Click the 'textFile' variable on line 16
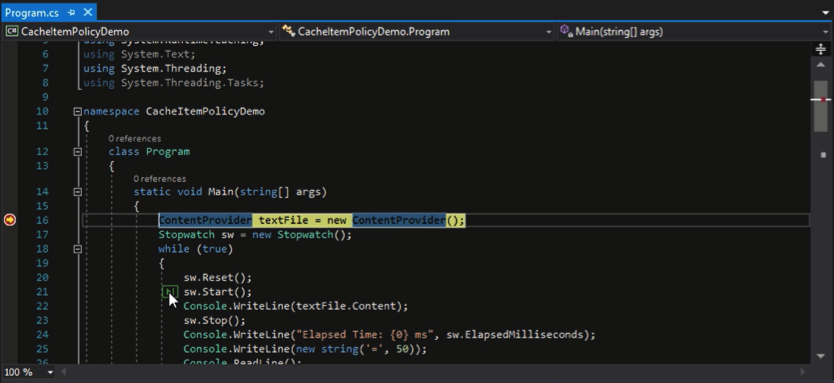Screen dimensions: 834x383 (x=283, y=220)
